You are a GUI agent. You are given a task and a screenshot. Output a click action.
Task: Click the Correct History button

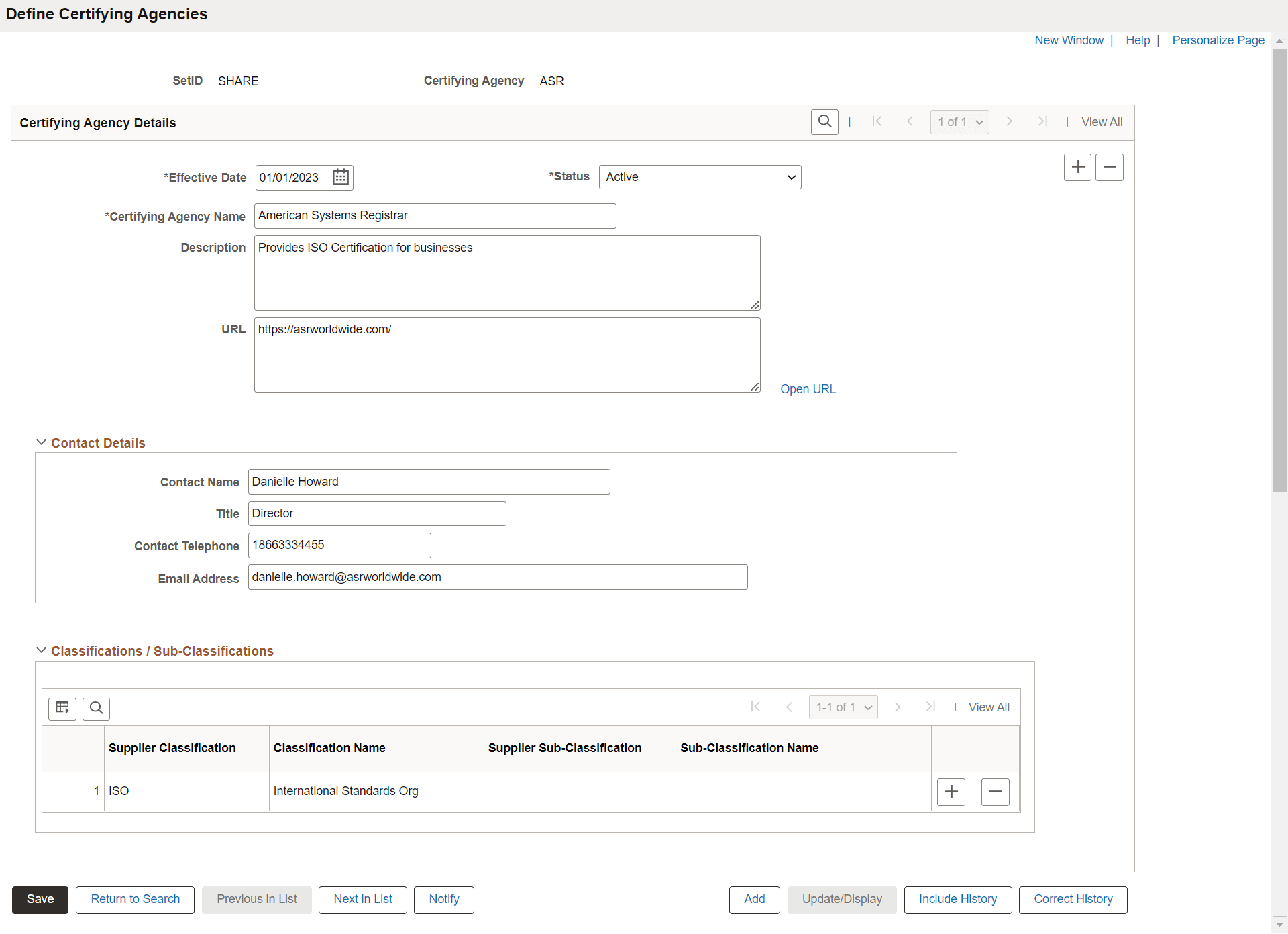pos(1073,900)
